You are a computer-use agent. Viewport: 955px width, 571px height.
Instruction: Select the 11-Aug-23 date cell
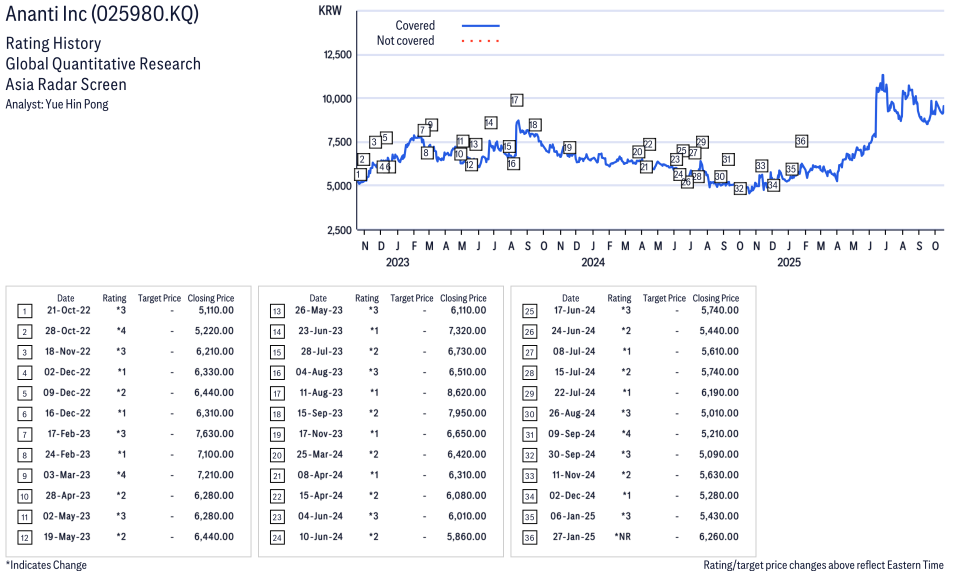pos(318,393)
